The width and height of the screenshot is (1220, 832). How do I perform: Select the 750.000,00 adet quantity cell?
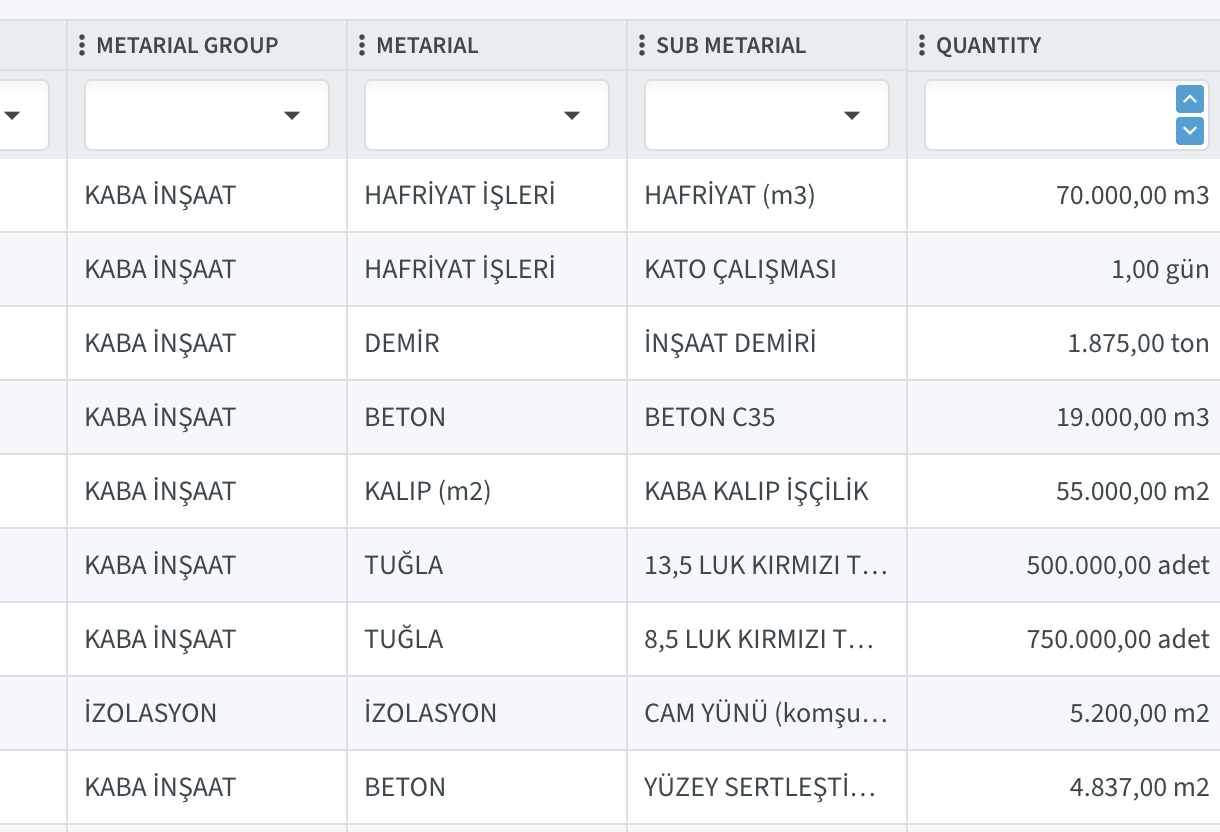1063,639
